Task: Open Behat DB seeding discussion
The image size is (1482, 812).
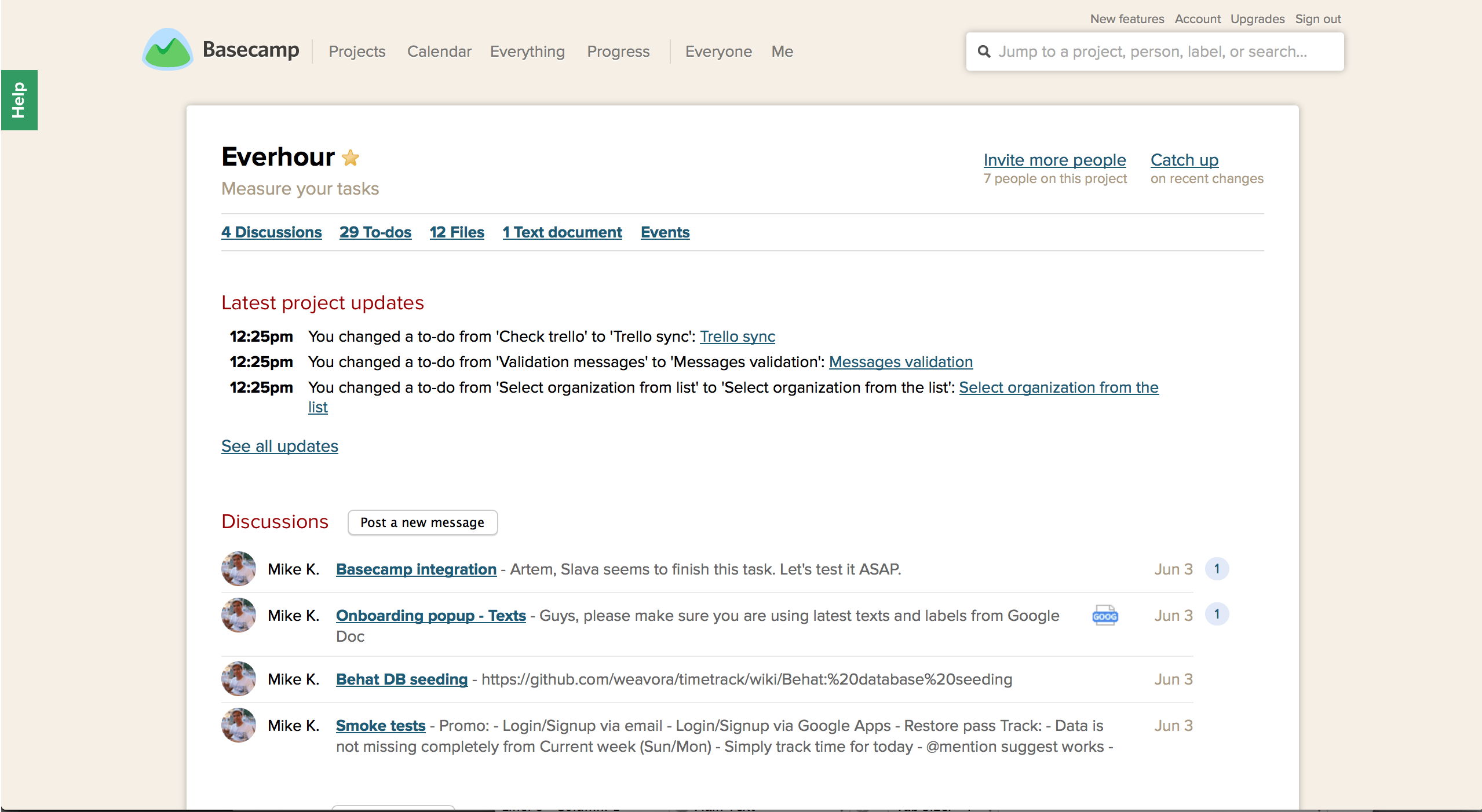Action: click(x=401, y=679)
